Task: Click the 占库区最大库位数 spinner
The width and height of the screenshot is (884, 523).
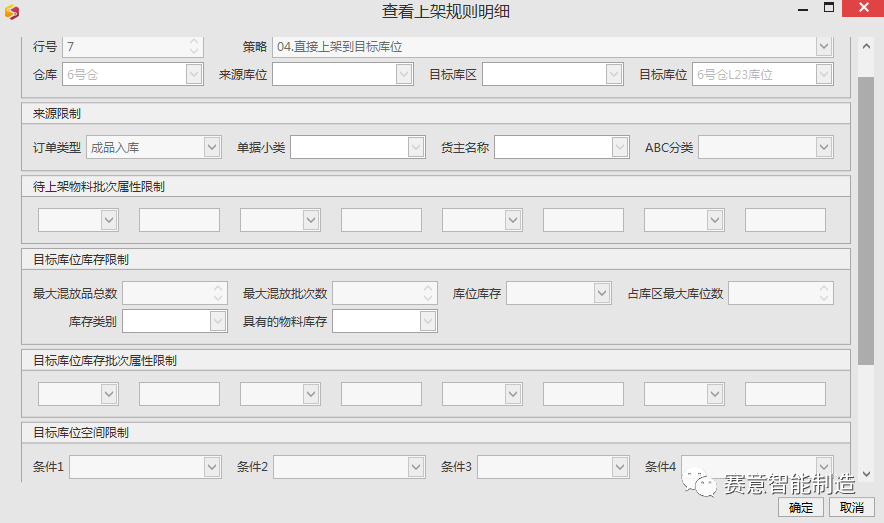Action: [824, 293]
